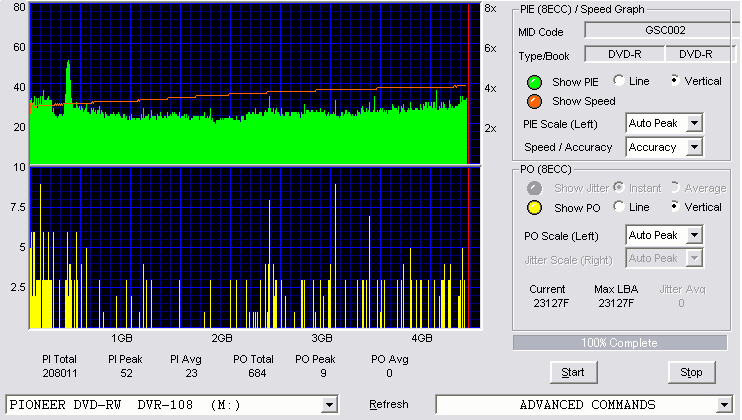Click the grey Show Jitter indicator
This screenshot has width=742, height=420.
pos(534,188)
